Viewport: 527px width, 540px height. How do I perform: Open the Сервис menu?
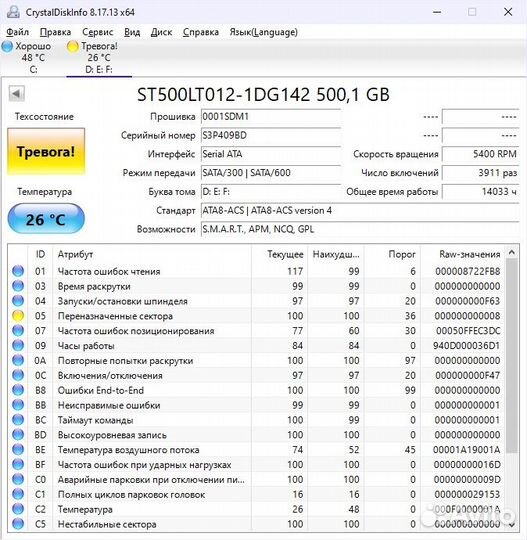97,32
